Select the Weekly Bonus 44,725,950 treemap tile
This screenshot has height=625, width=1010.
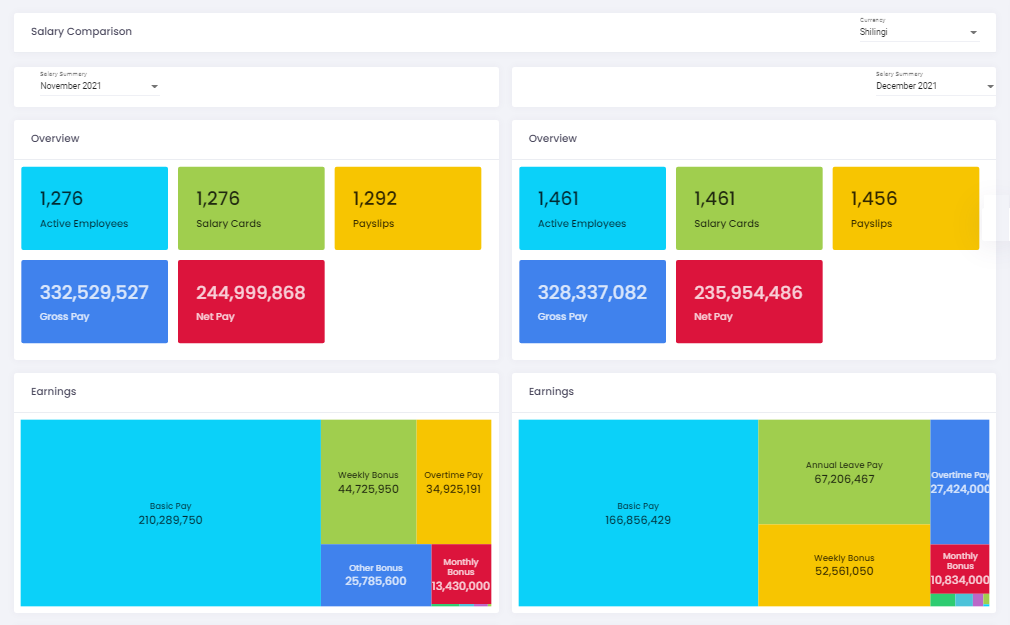368,482
